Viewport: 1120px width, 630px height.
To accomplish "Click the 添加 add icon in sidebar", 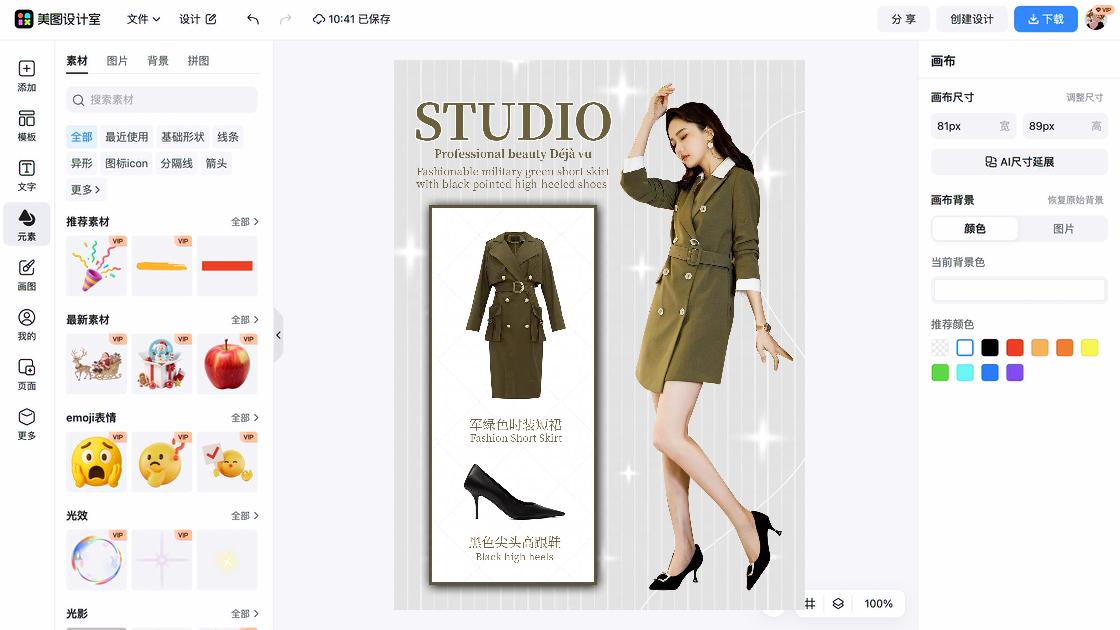I will pos(26,76).
